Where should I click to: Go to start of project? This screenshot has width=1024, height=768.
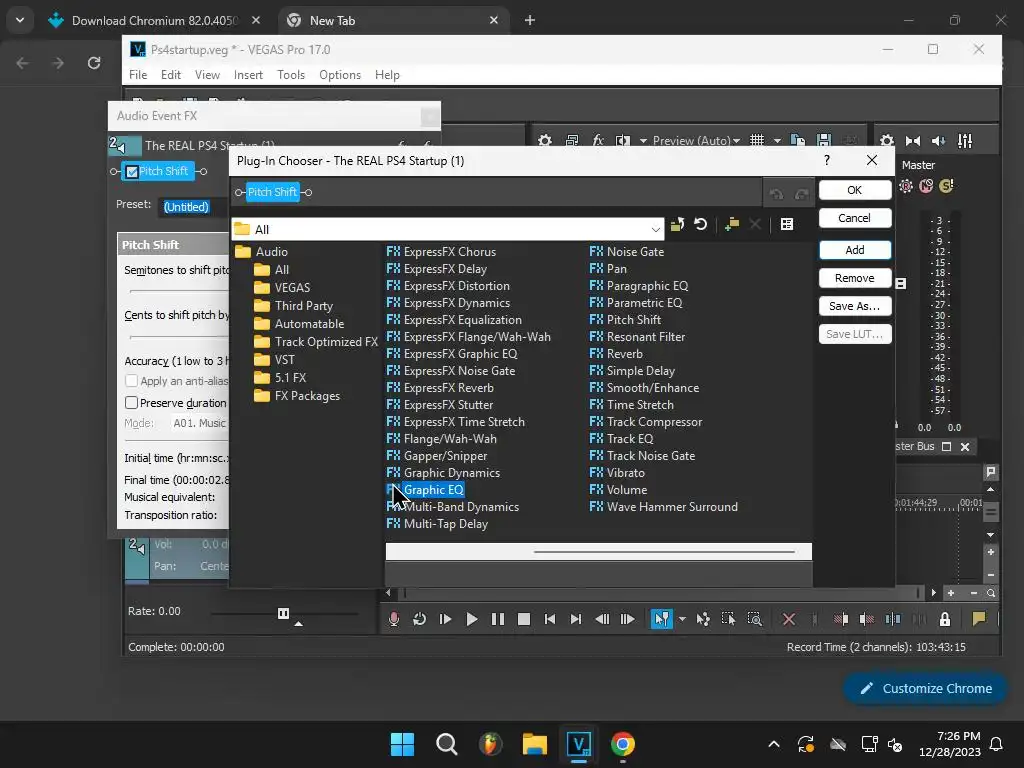coord(550,618)
